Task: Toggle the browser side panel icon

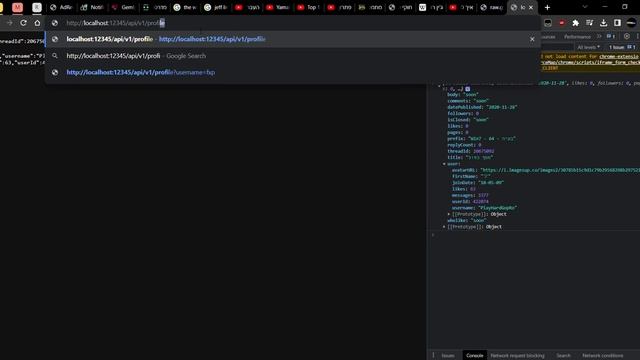Action: pyautogui.click(x=617, y=23)
